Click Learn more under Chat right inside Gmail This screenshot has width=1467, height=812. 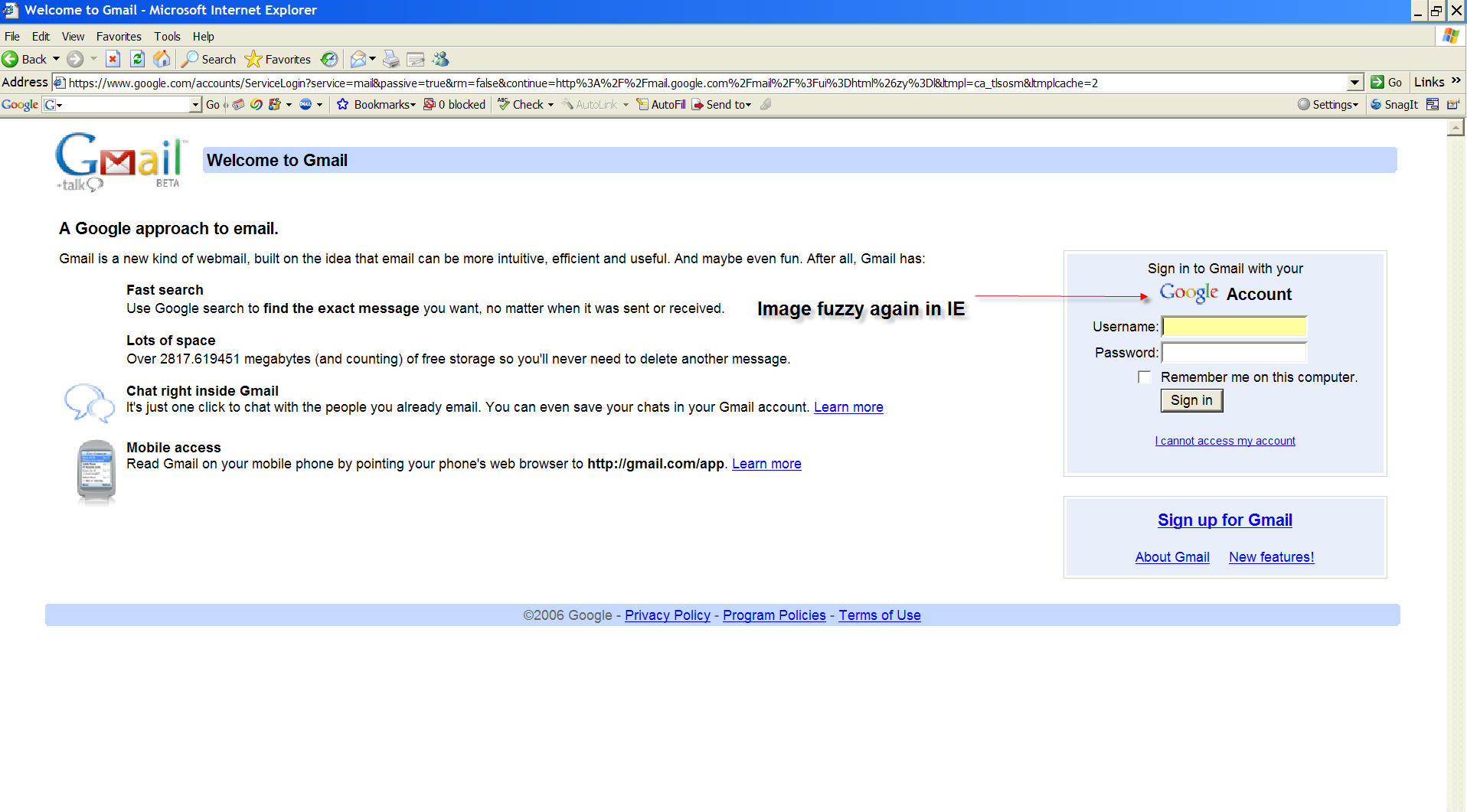(x=848, y=407)
